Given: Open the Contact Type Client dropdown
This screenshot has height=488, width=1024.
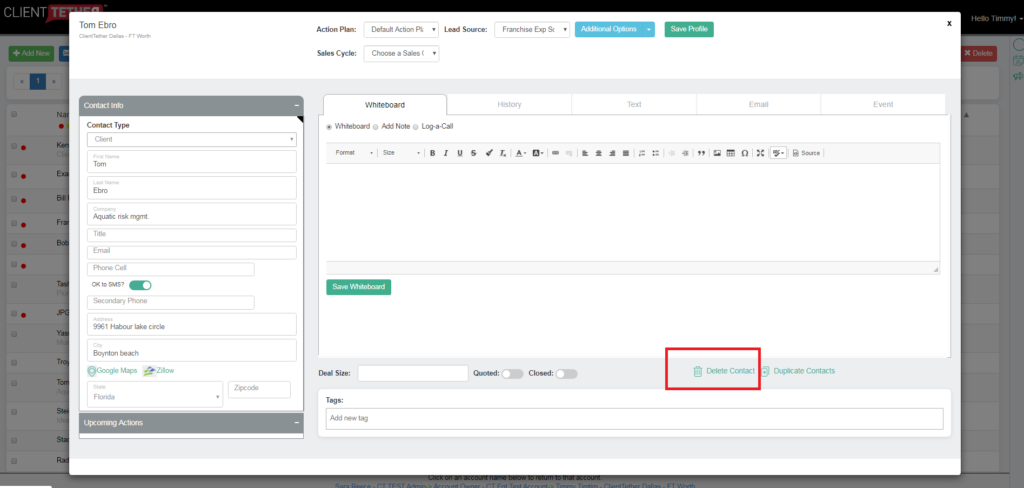Looking at the screenshot, I should click(x=191, y=139).
